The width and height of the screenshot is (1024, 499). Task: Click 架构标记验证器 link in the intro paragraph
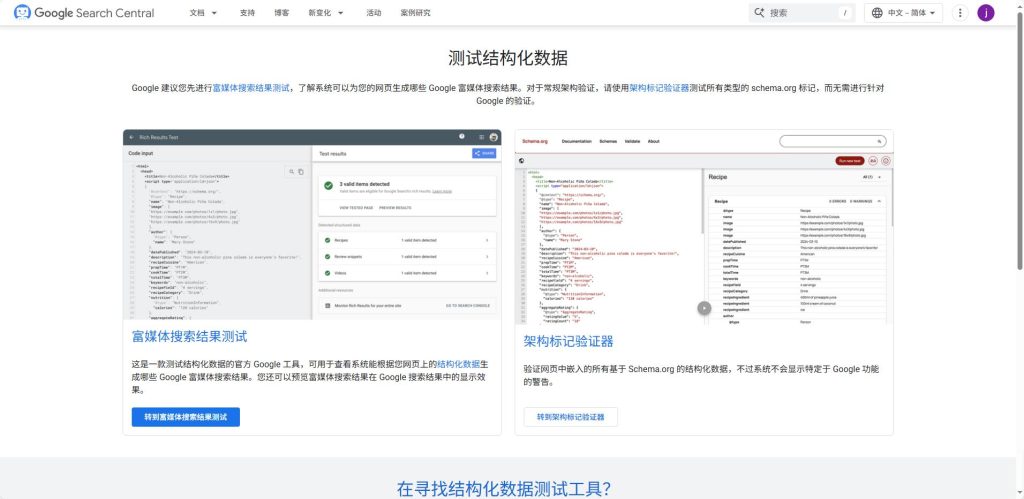coord(659,88)
